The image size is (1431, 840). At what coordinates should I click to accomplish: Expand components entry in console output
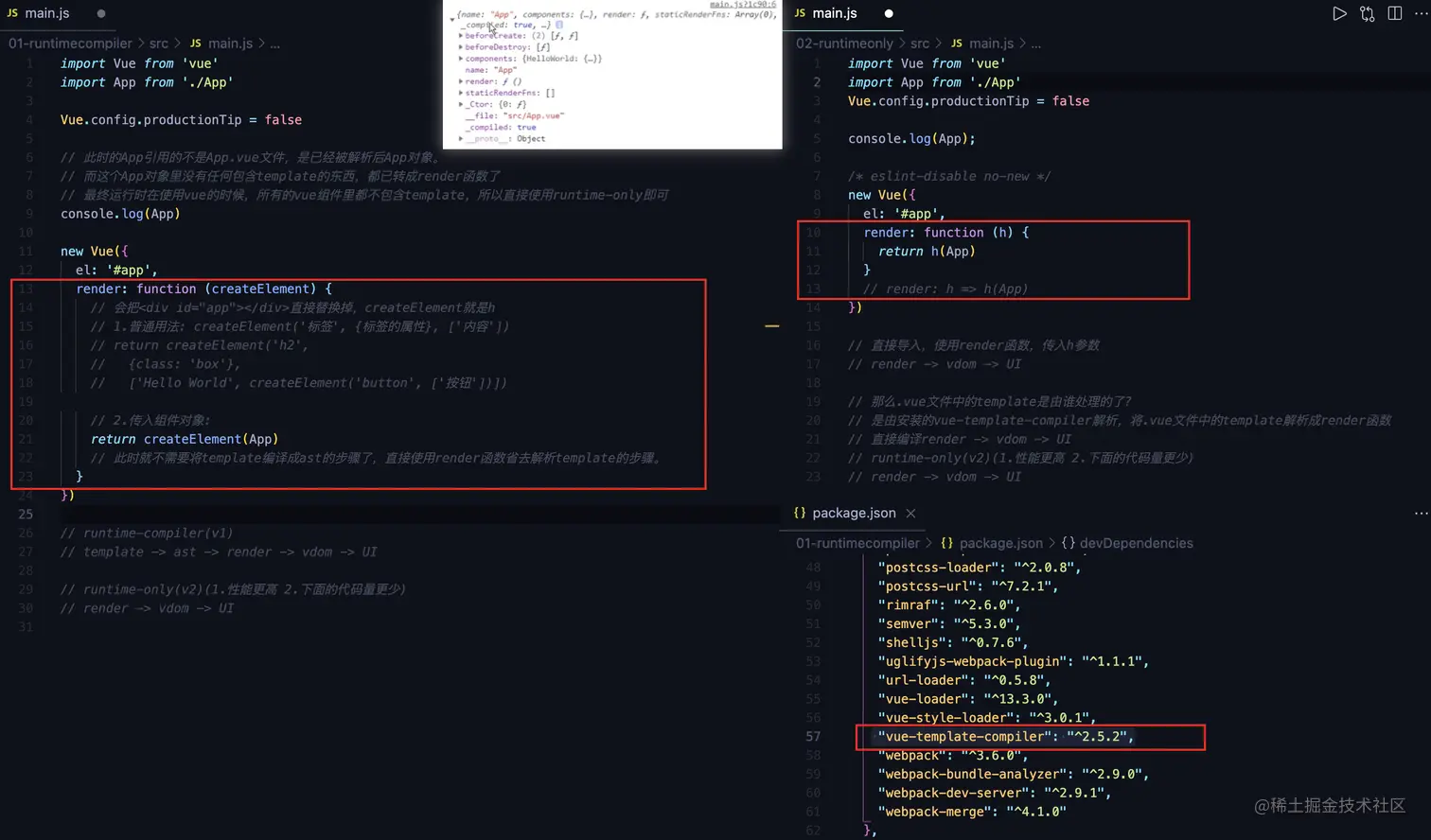461,59
